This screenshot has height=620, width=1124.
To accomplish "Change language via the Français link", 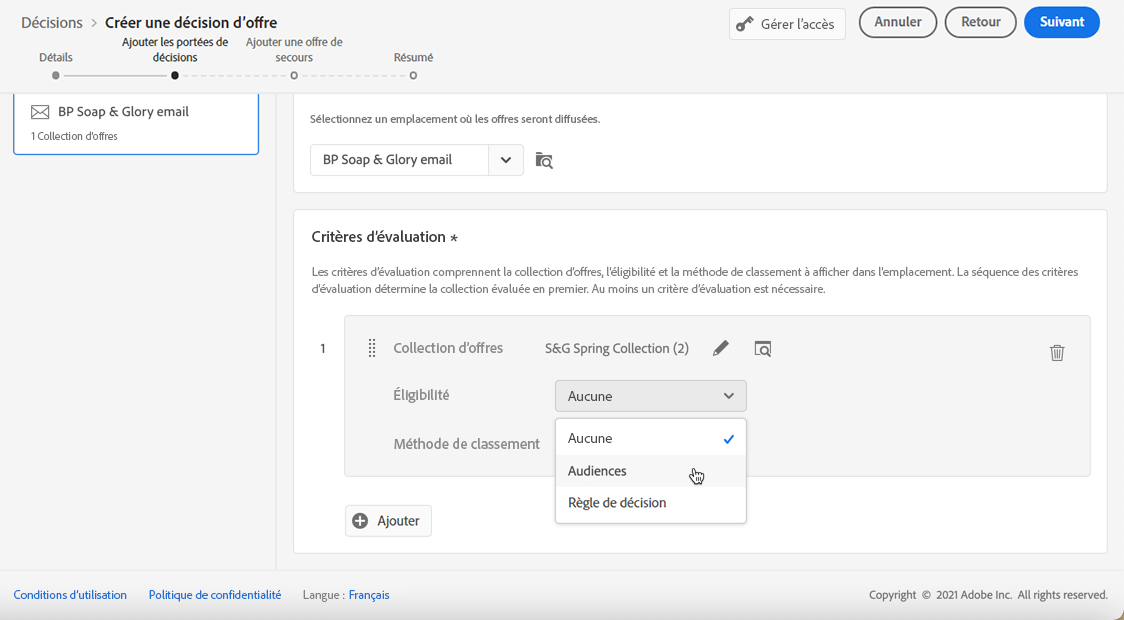I will (x=369, y=595).
